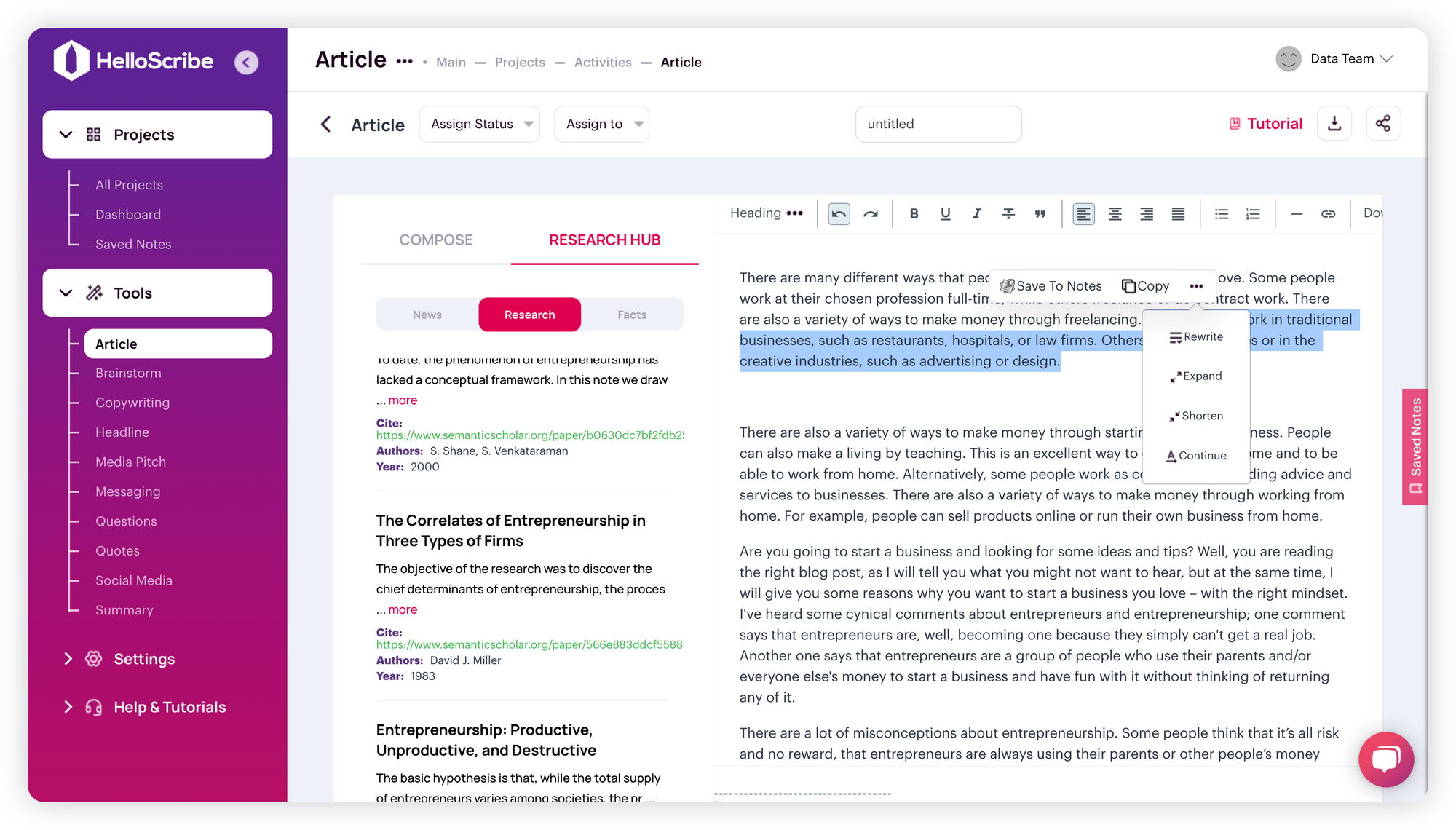Center align text
1456x830 pixels.
1115,213
